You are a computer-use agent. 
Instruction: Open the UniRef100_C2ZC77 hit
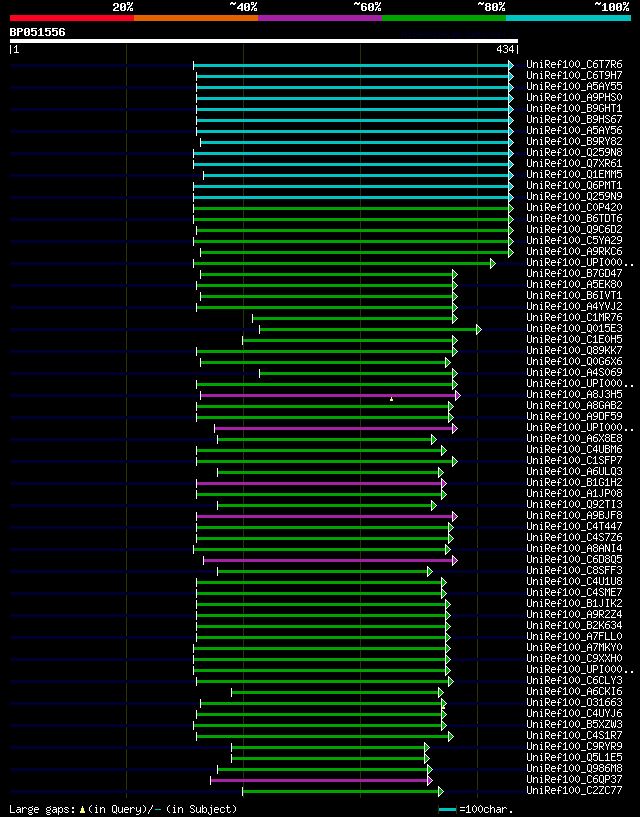pyautogui.click(x=574, y=790)
